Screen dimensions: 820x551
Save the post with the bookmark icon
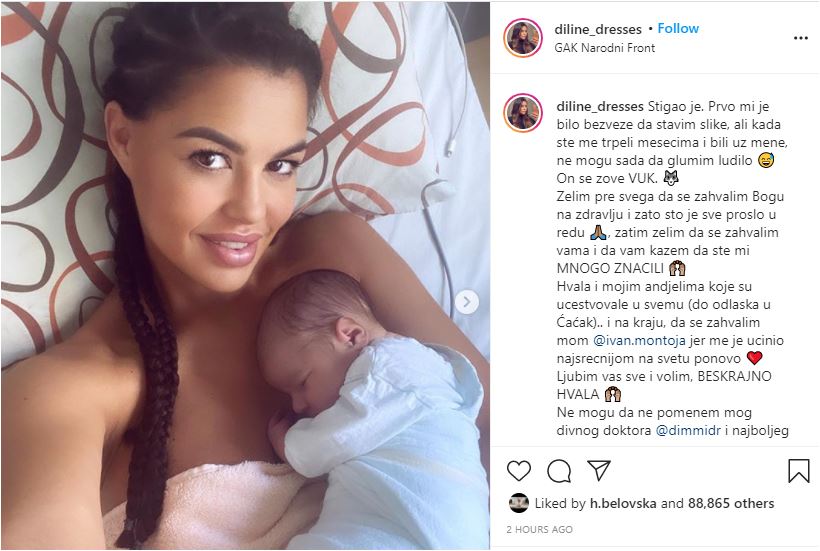pyautogui.click(x=799, y=470)
